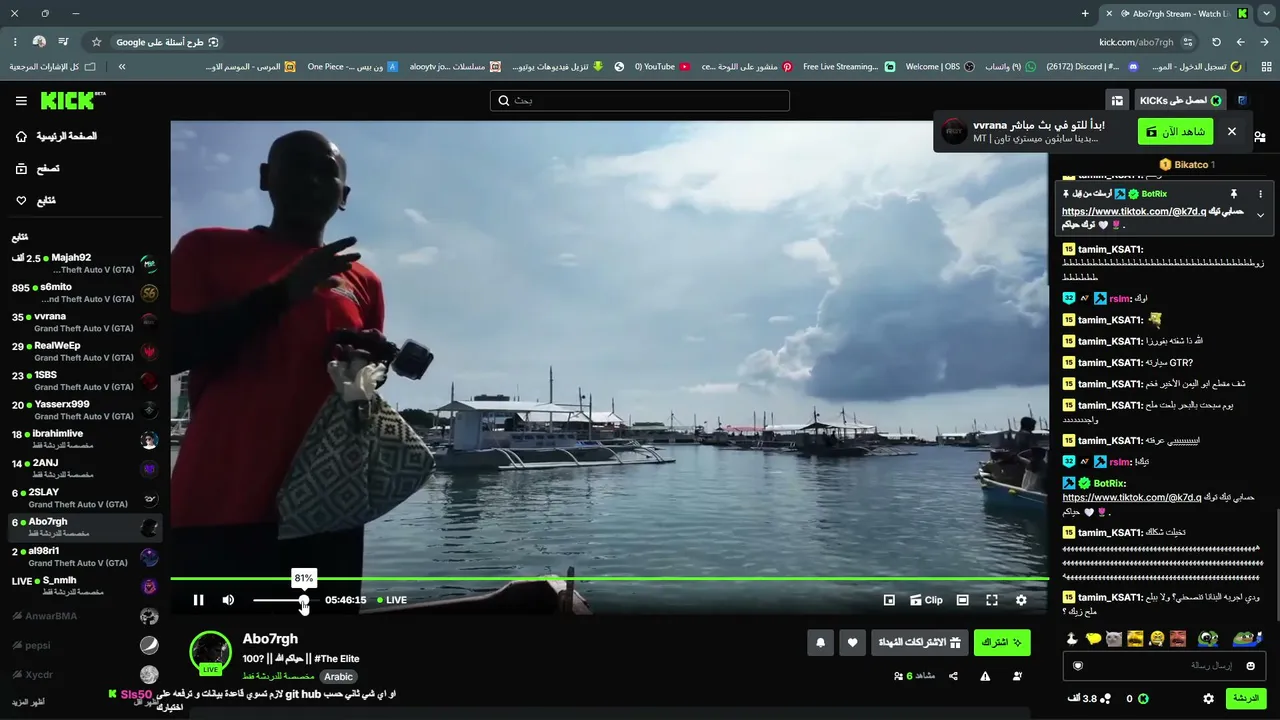This screenshot has width=1280, height=720.
Task: Share the stream using share icon
Action: [x=953, y=676]
